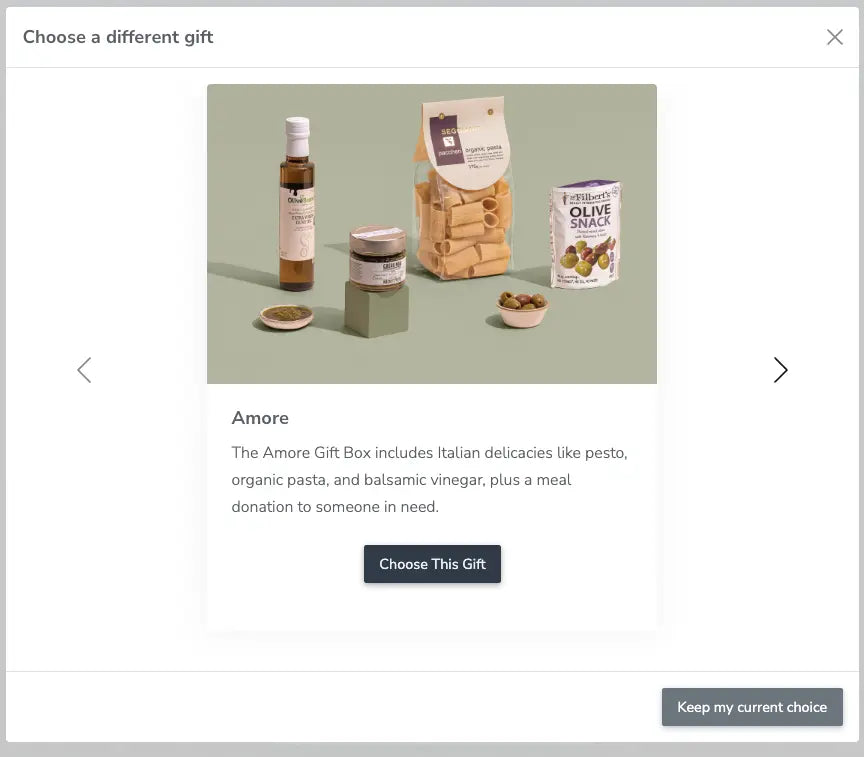The width and height of the screenshot is (864, 757).
Task: Click the organic pasta bag in the photo
Action: (463, 189)
